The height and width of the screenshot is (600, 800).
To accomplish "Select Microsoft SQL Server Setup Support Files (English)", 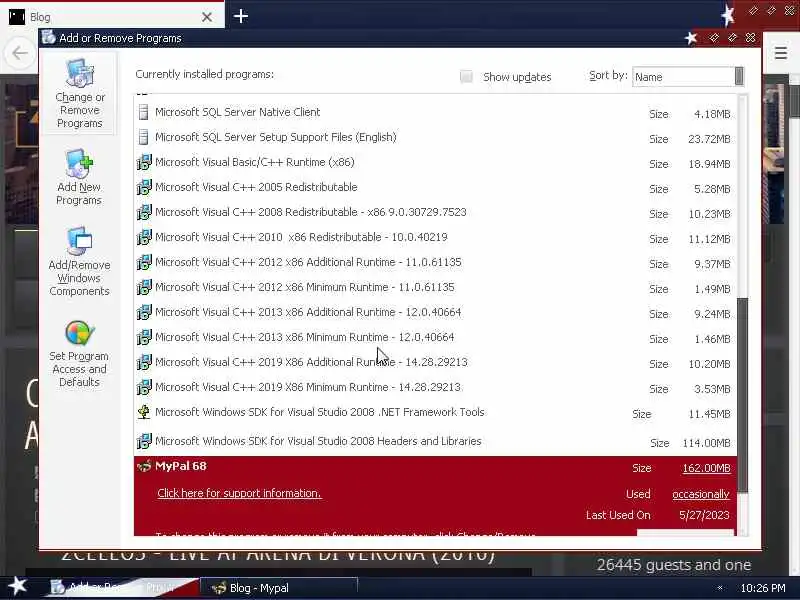I will click(x=435, y=137).
